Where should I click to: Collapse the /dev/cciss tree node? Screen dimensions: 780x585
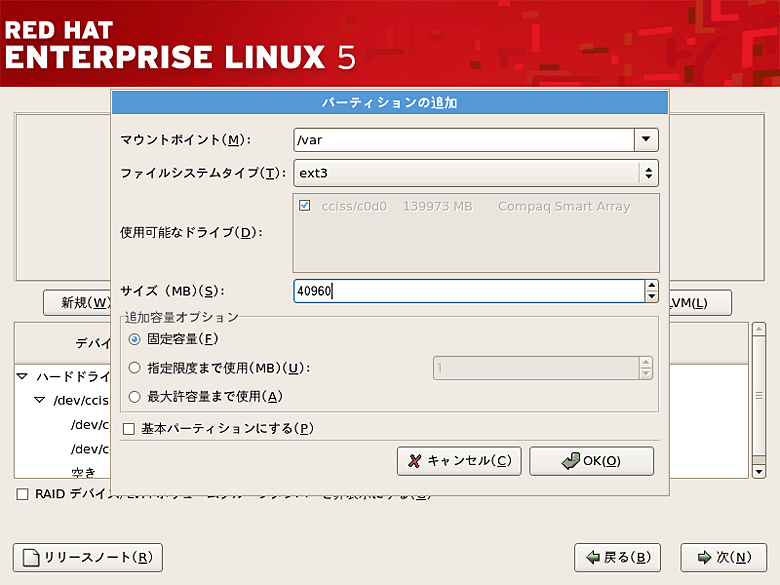pos(40,400)
